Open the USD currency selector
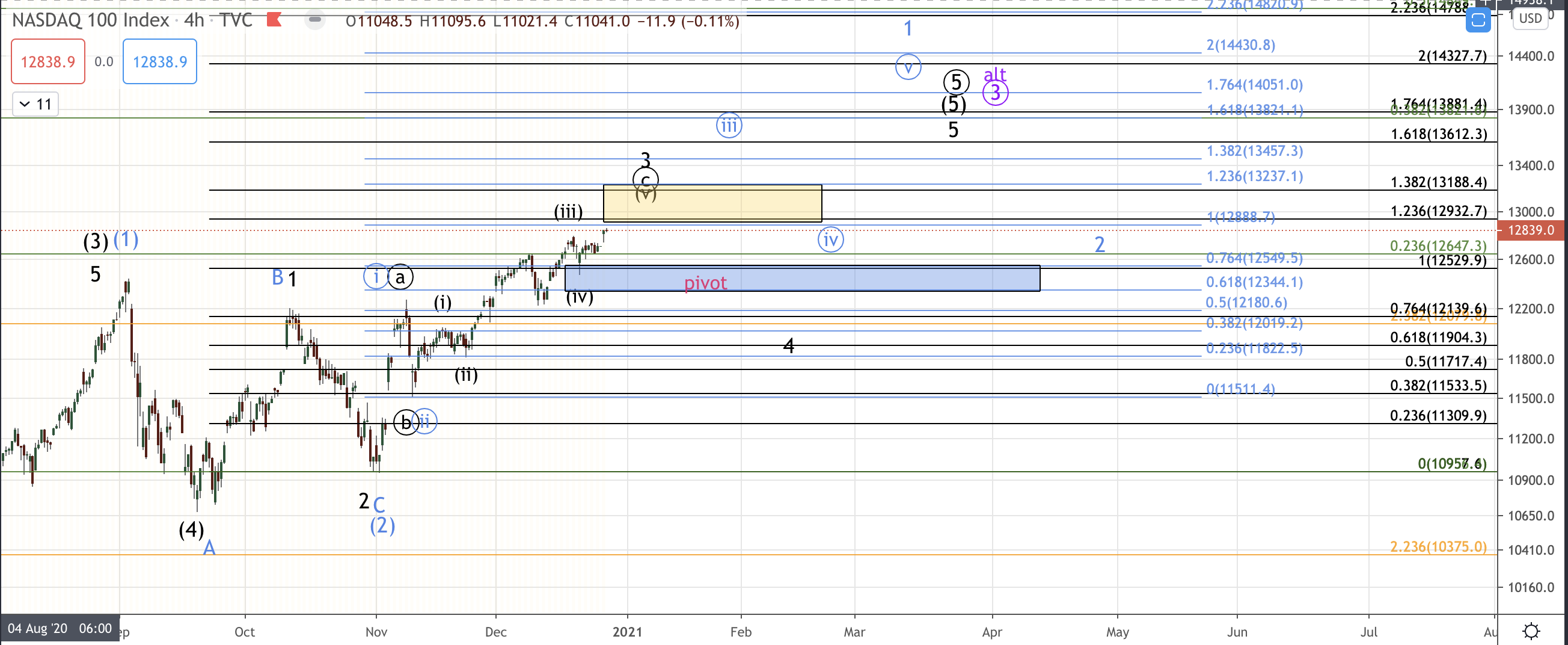Screen dimensions: 1568x645 [x=1530, y=18]
